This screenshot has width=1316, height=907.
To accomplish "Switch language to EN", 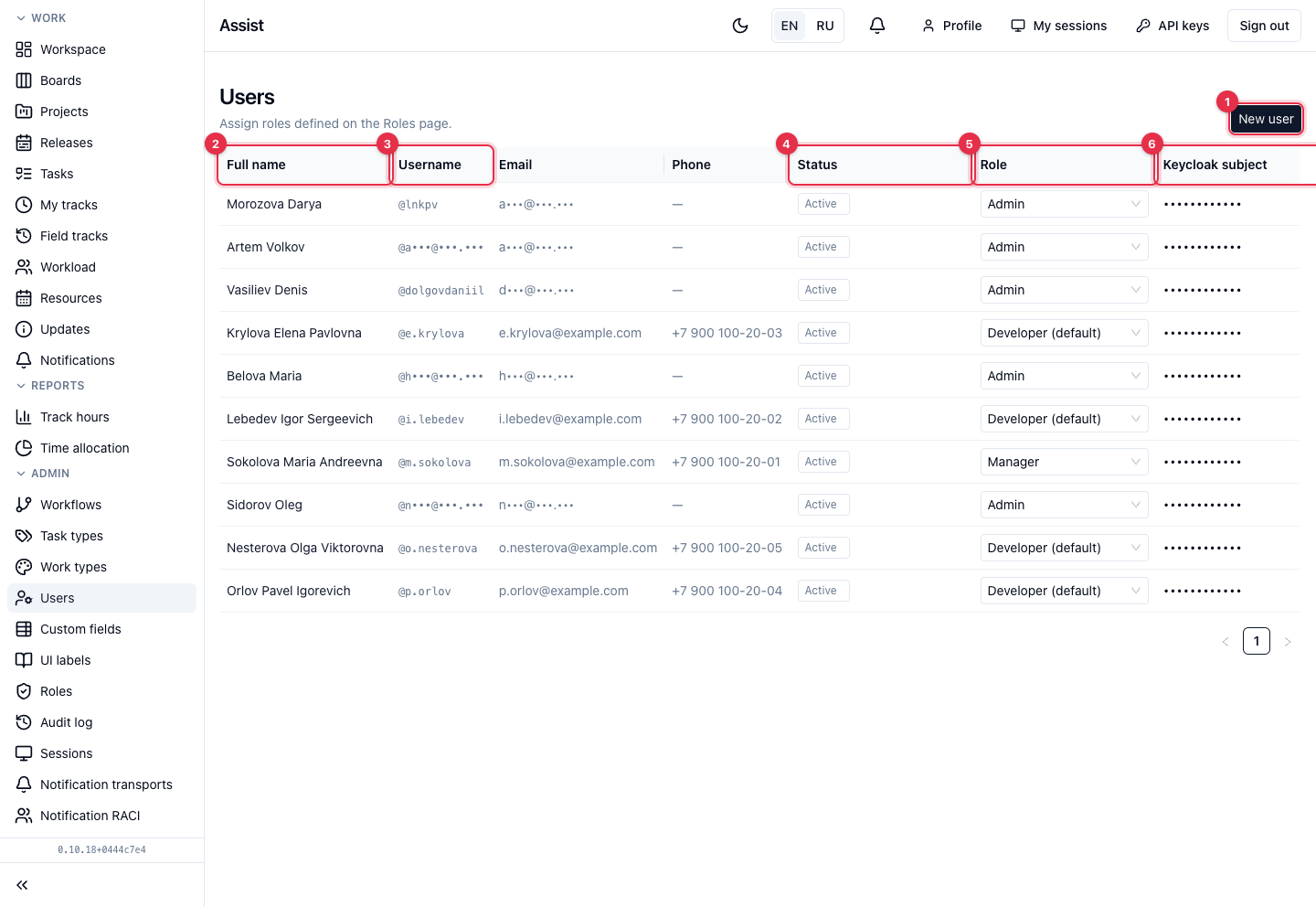I will [x=790, y=26].
